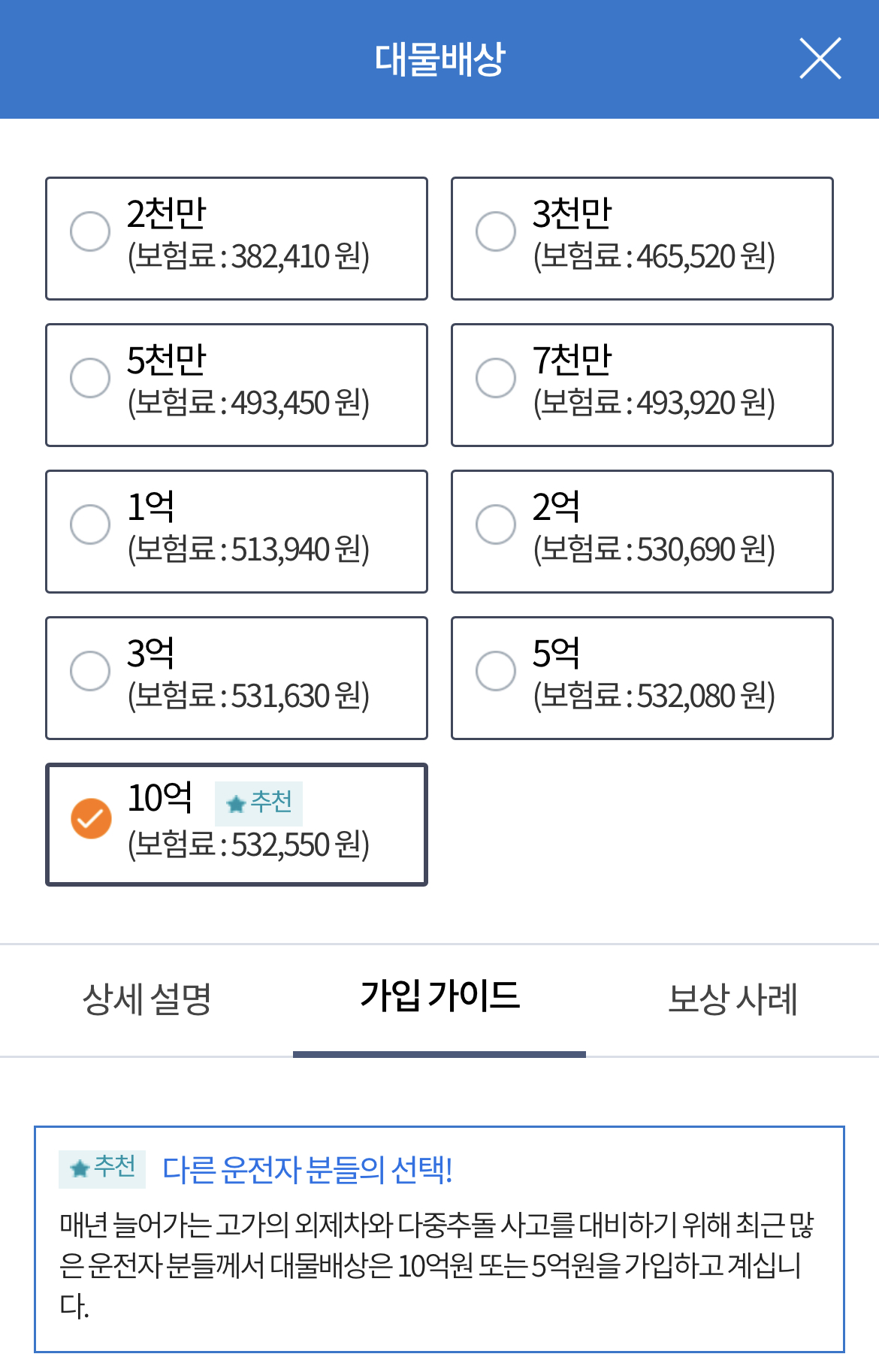Choose the 5천만 coverage radio option
The width and height of the screenshot is (879, 1372).
tap(90, 378)
